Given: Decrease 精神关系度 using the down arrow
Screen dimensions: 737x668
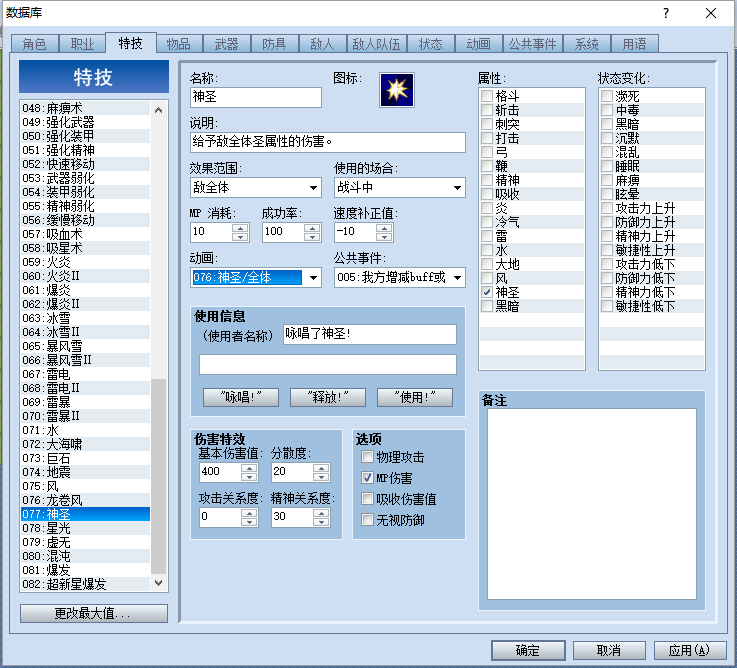Looking at the screenshot, I should (x=321, y=521).
